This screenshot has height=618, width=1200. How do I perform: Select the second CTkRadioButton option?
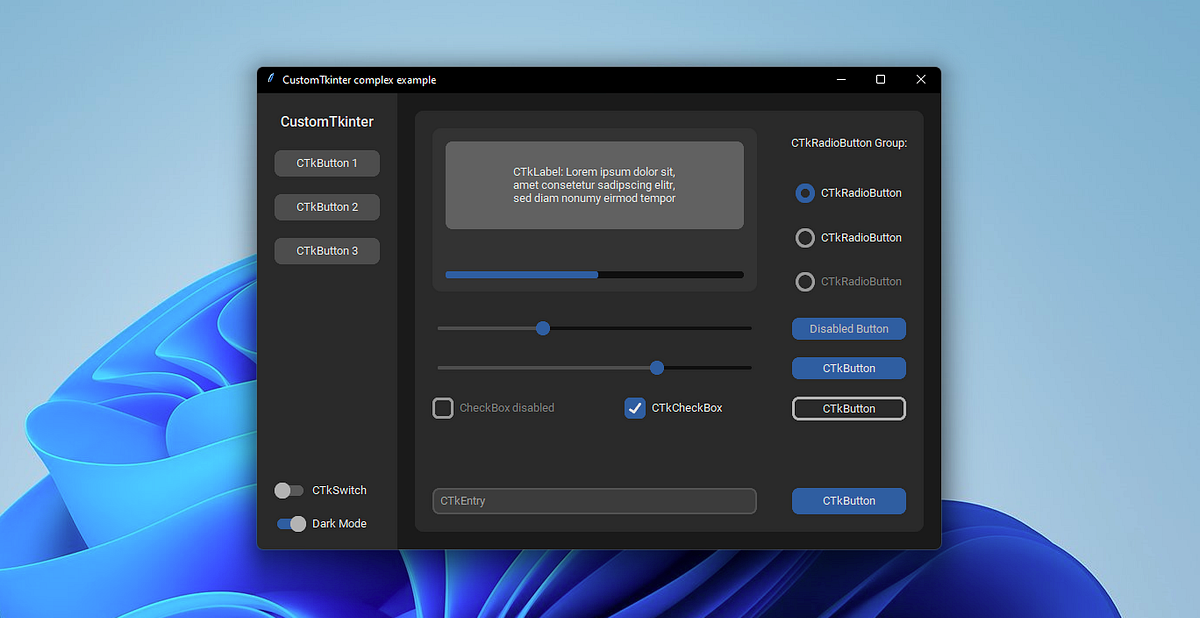pos(805,237)
